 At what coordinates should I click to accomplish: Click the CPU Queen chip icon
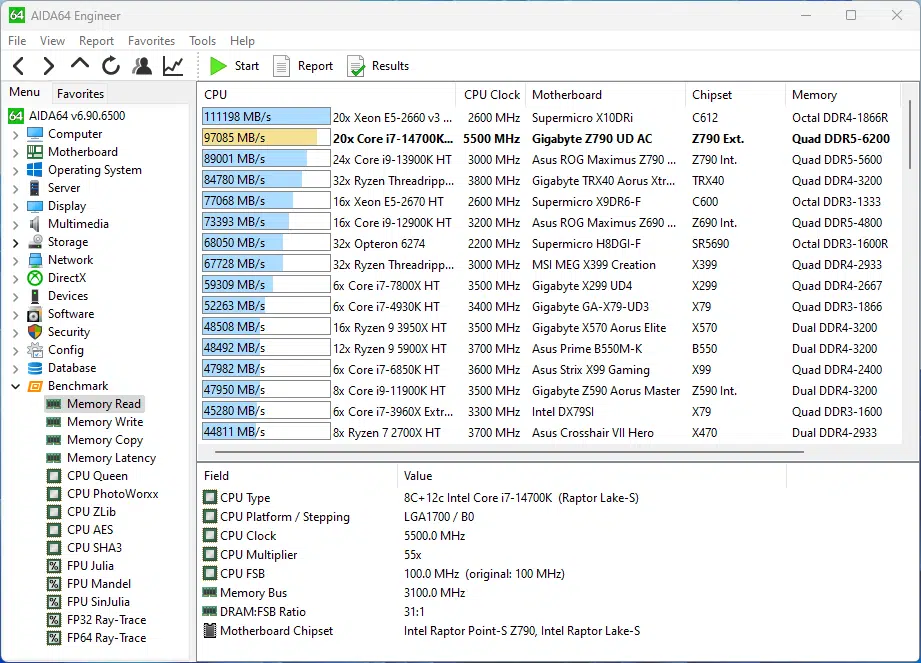pos(53,476)
